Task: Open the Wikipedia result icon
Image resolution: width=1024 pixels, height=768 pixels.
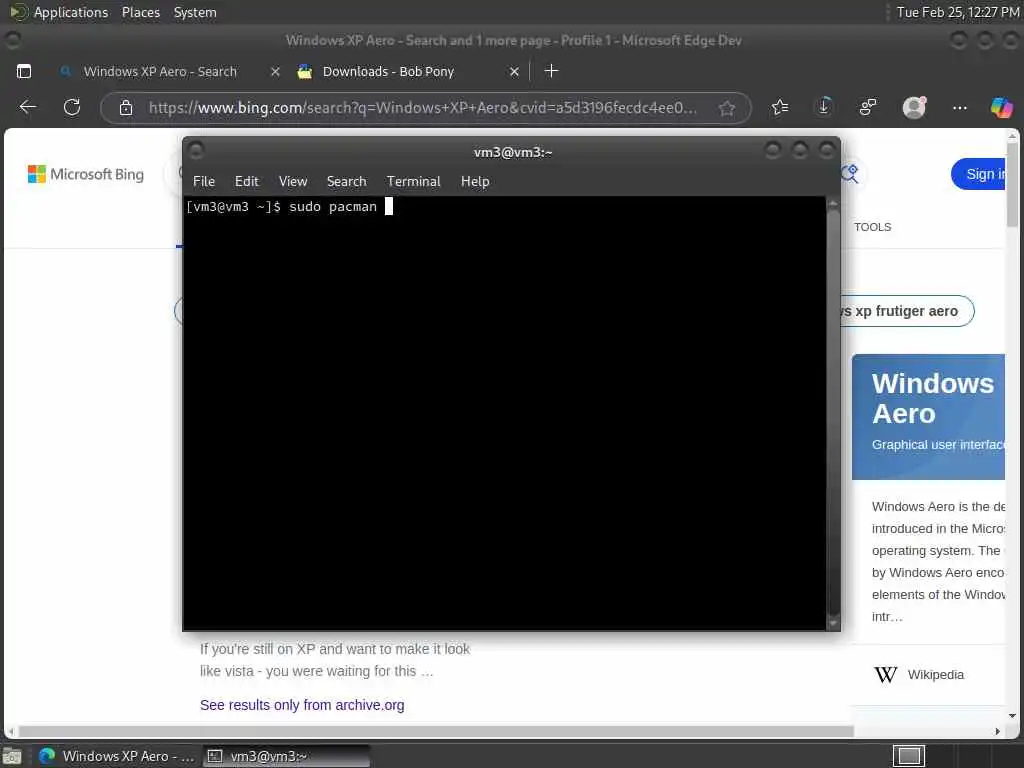Action: point(886,675)
